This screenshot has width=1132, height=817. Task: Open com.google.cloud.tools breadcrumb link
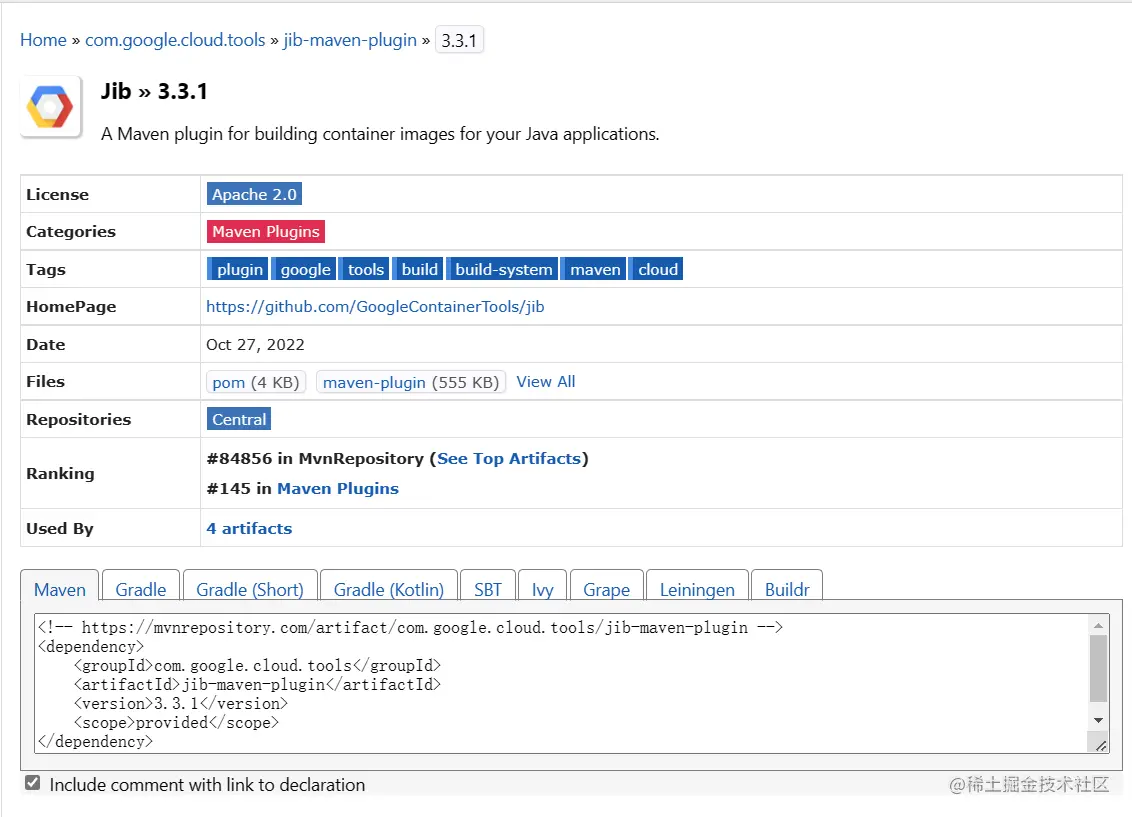[x=175, y=40]
